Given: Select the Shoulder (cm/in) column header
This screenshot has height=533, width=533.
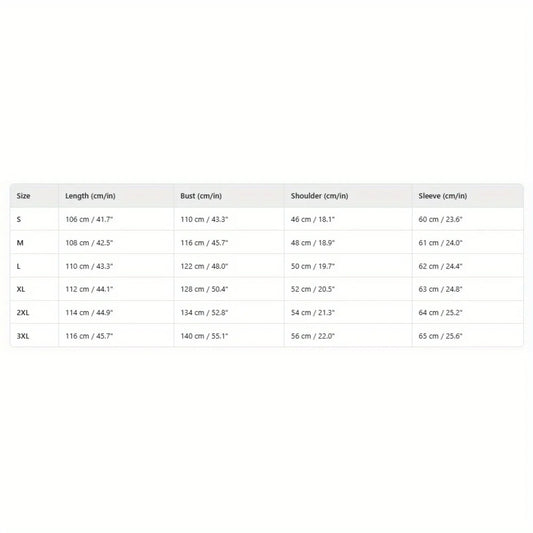Looking at the screenshot, I should point(320,196).
